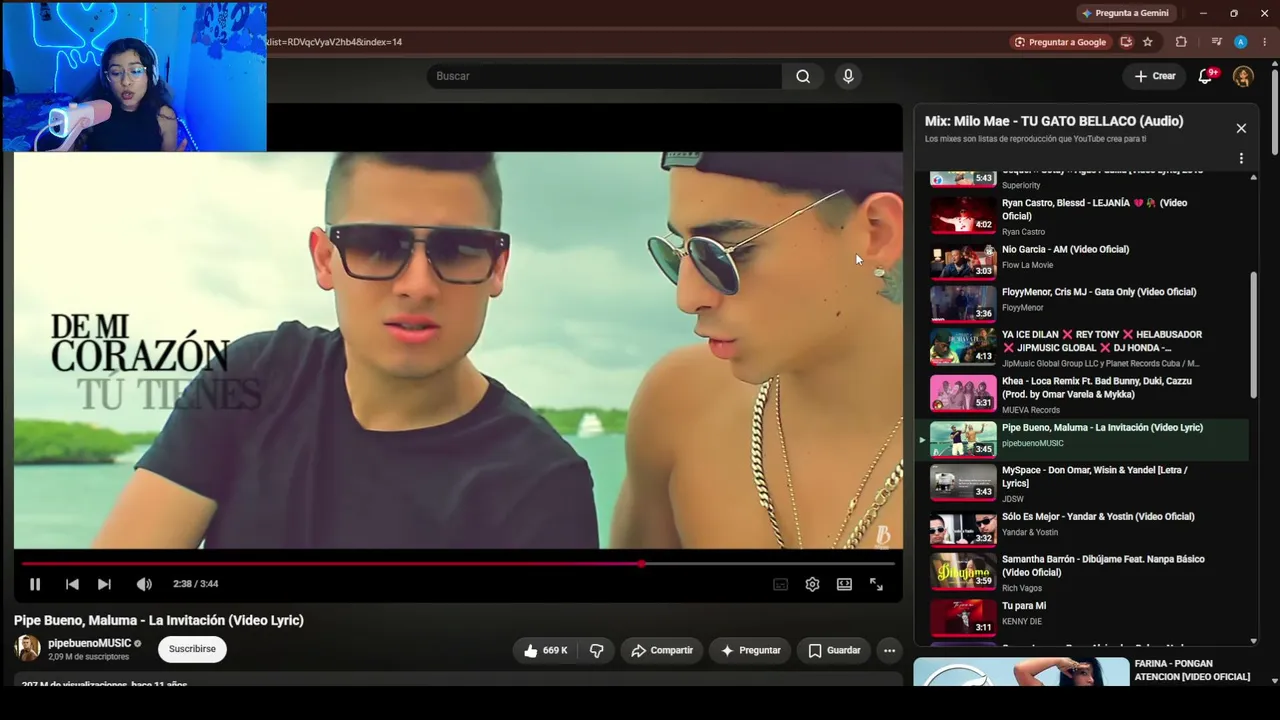Open the YouTube notifications bell

[1206, 76]
